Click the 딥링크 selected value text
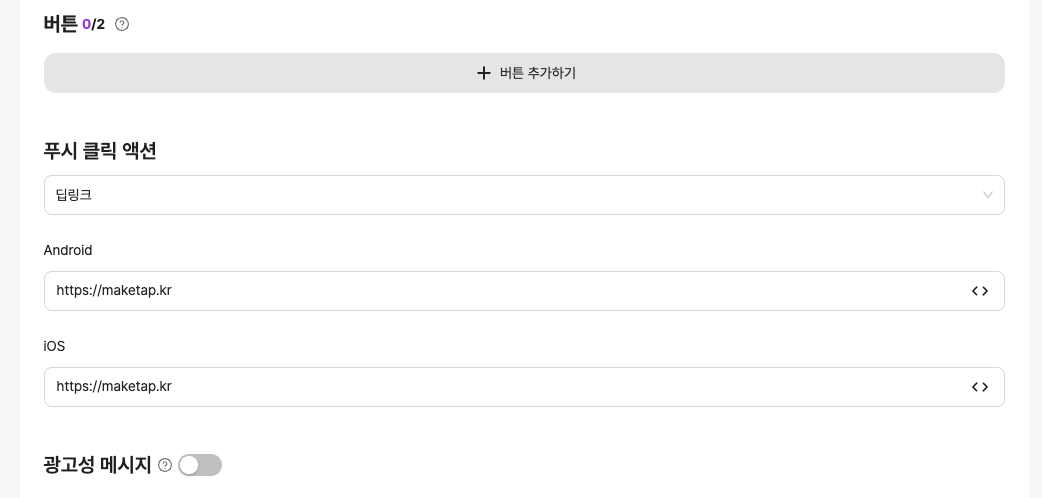 [74, 195]
